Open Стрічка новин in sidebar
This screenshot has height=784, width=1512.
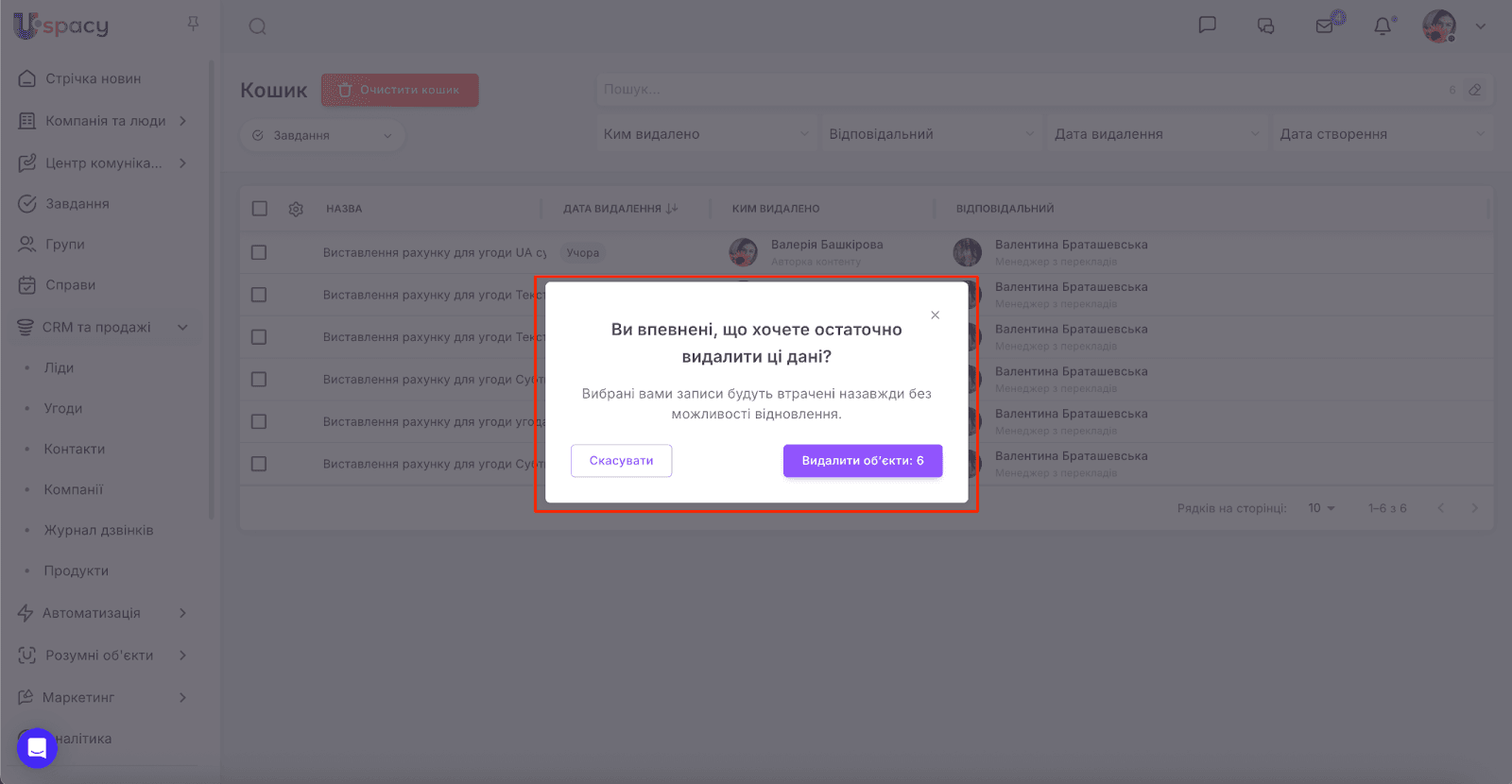click(93, 78)
